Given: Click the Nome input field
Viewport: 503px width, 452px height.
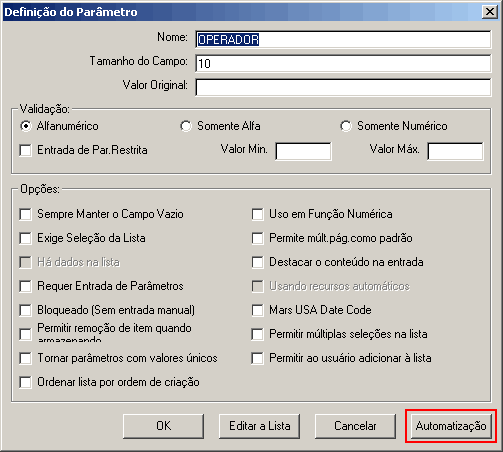Looking at the screenshot, I should 343,39.
